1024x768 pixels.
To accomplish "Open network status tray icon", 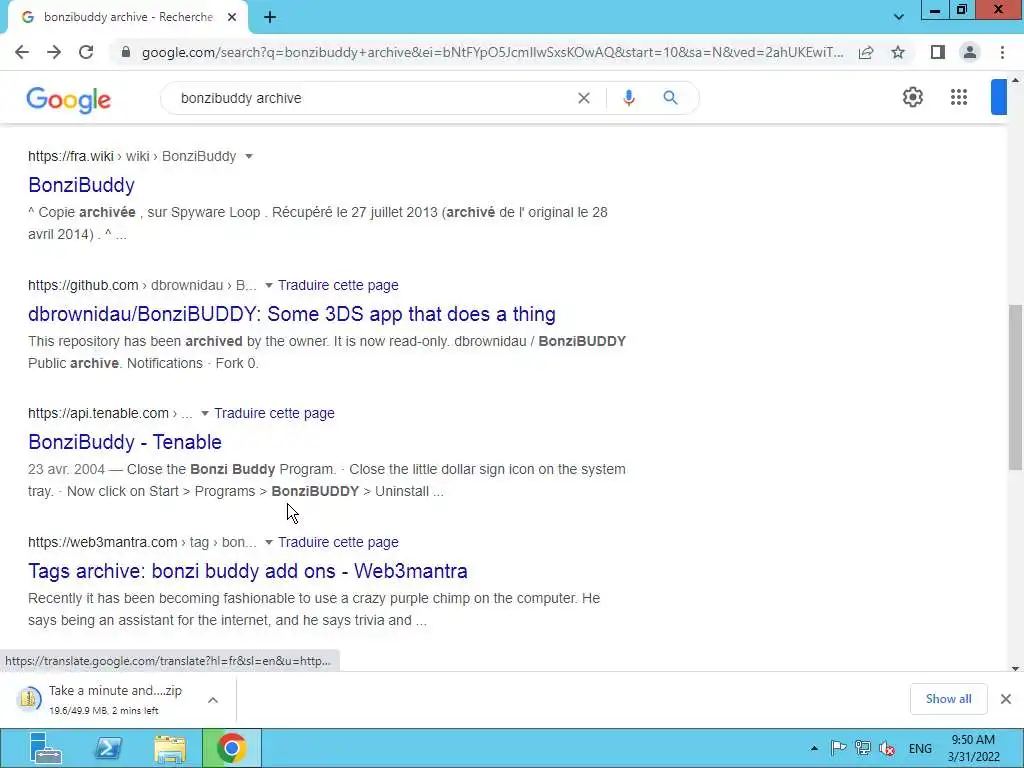I will 863,748.
